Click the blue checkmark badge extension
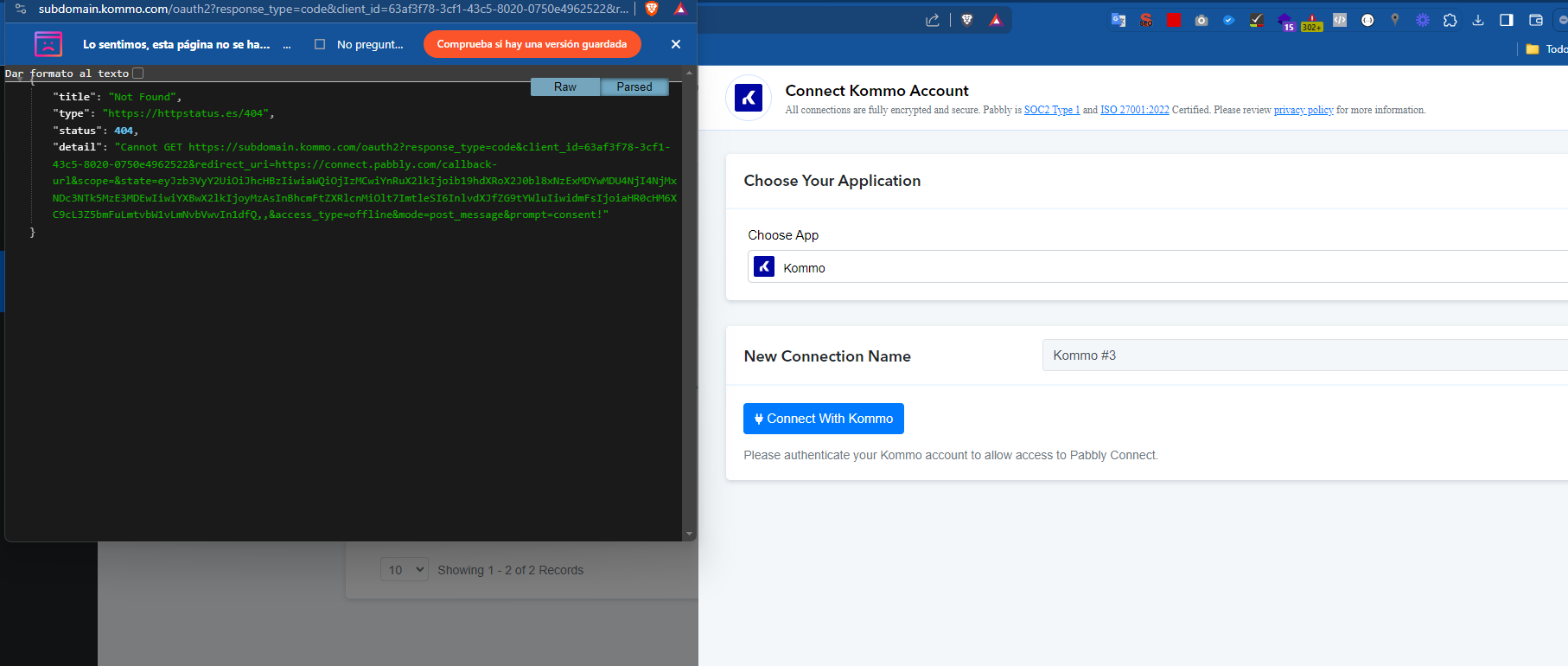 click(1228, 20)
